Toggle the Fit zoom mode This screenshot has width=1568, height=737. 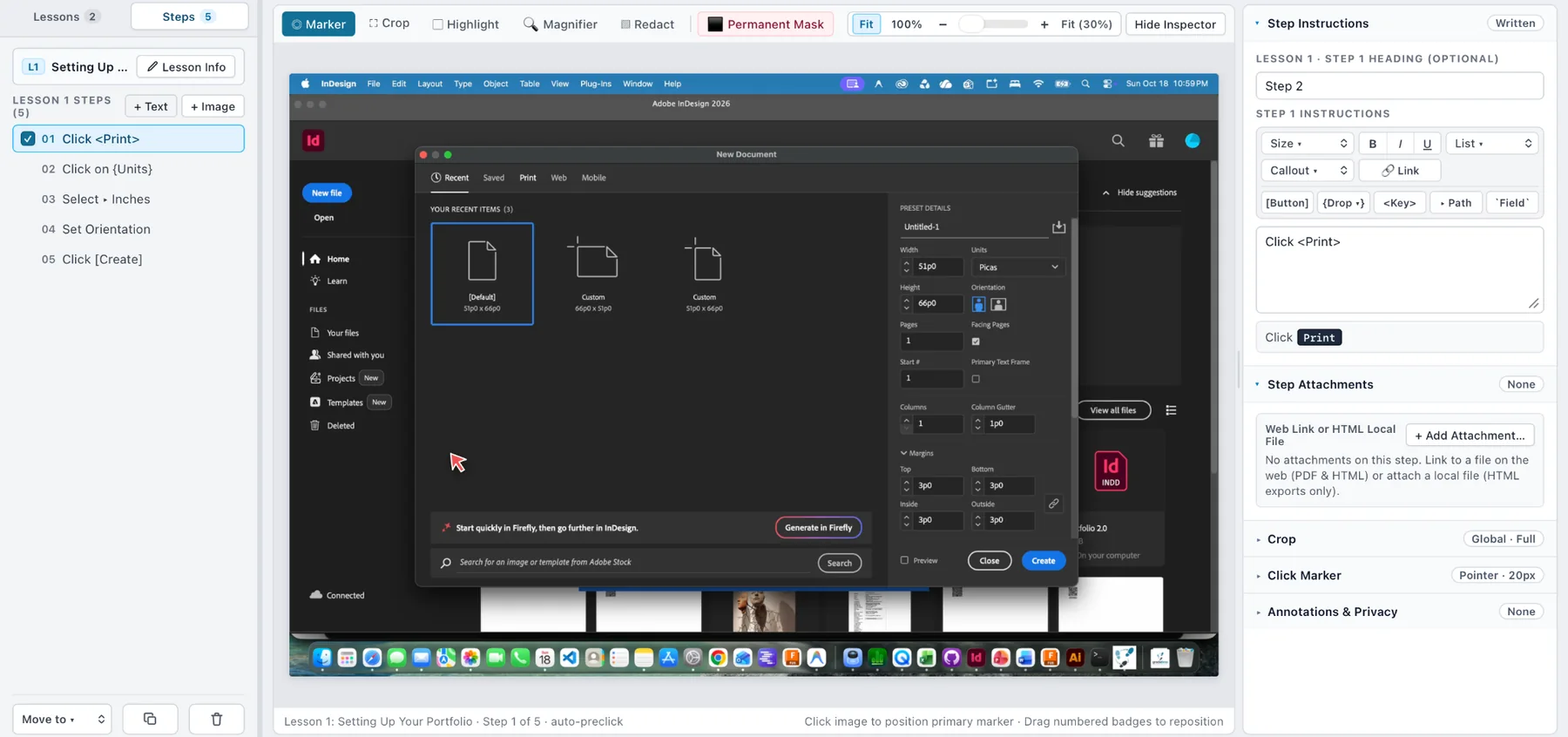[x=866, y=24]
